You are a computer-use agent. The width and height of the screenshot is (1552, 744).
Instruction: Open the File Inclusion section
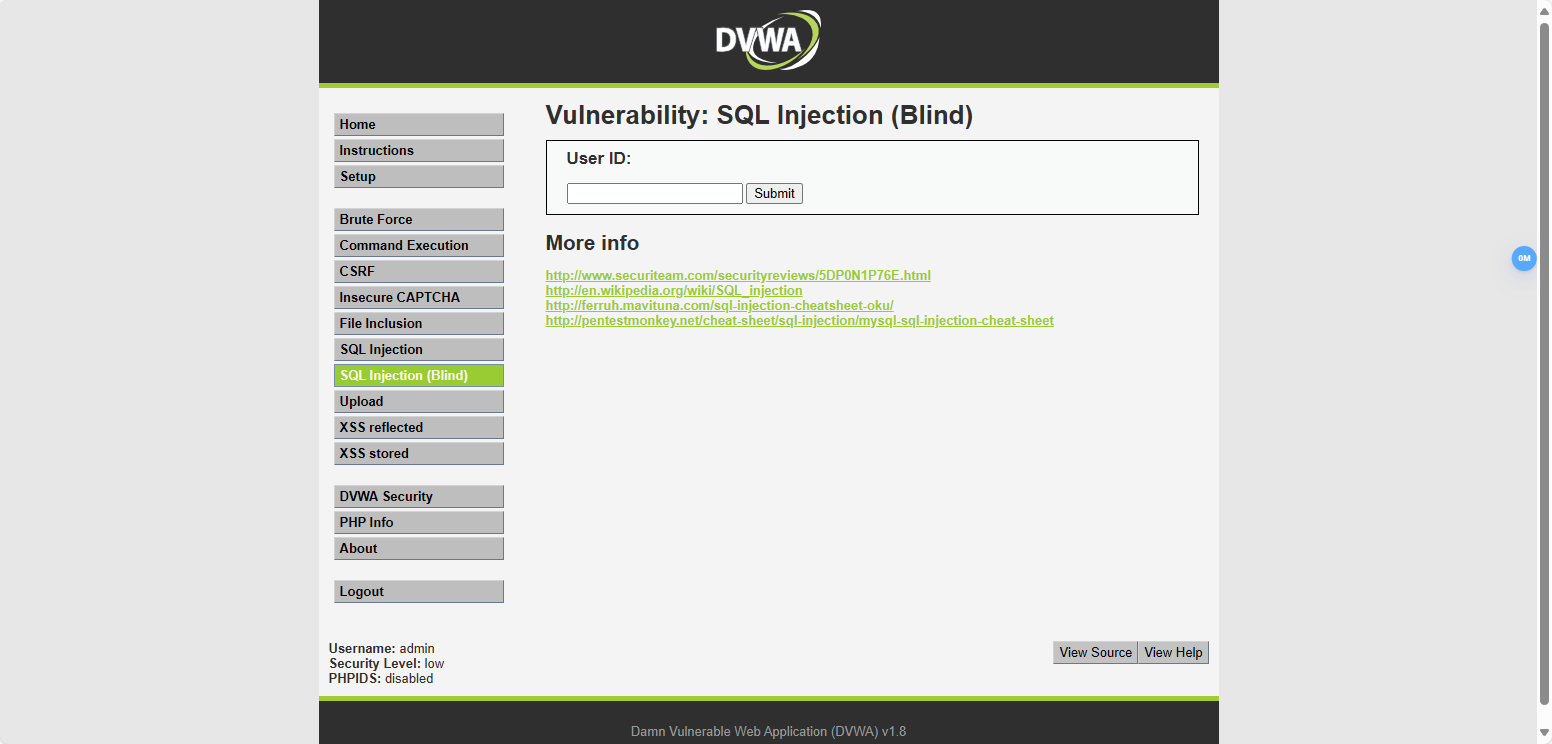pyautogui.click(x=418, y=324)
